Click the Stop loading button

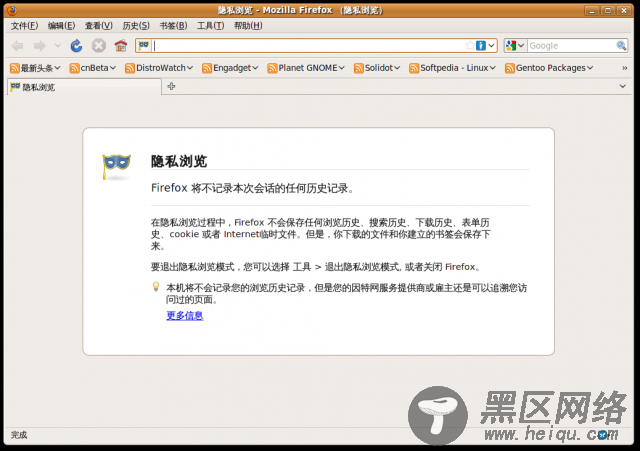98,46
